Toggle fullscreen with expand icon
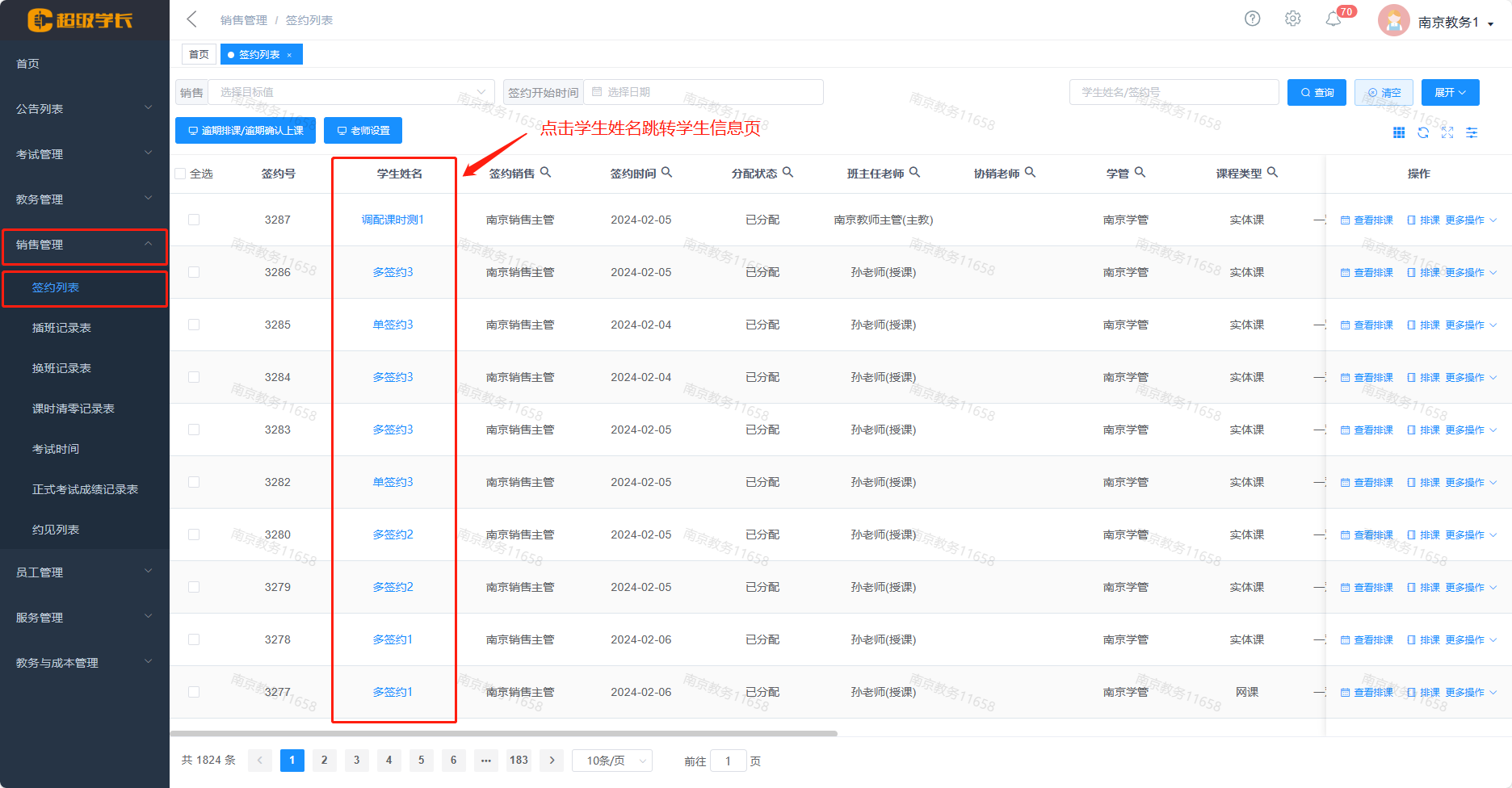This screenshot has width=1512, height=788. pyautogui.click(x=1447, y=132)
